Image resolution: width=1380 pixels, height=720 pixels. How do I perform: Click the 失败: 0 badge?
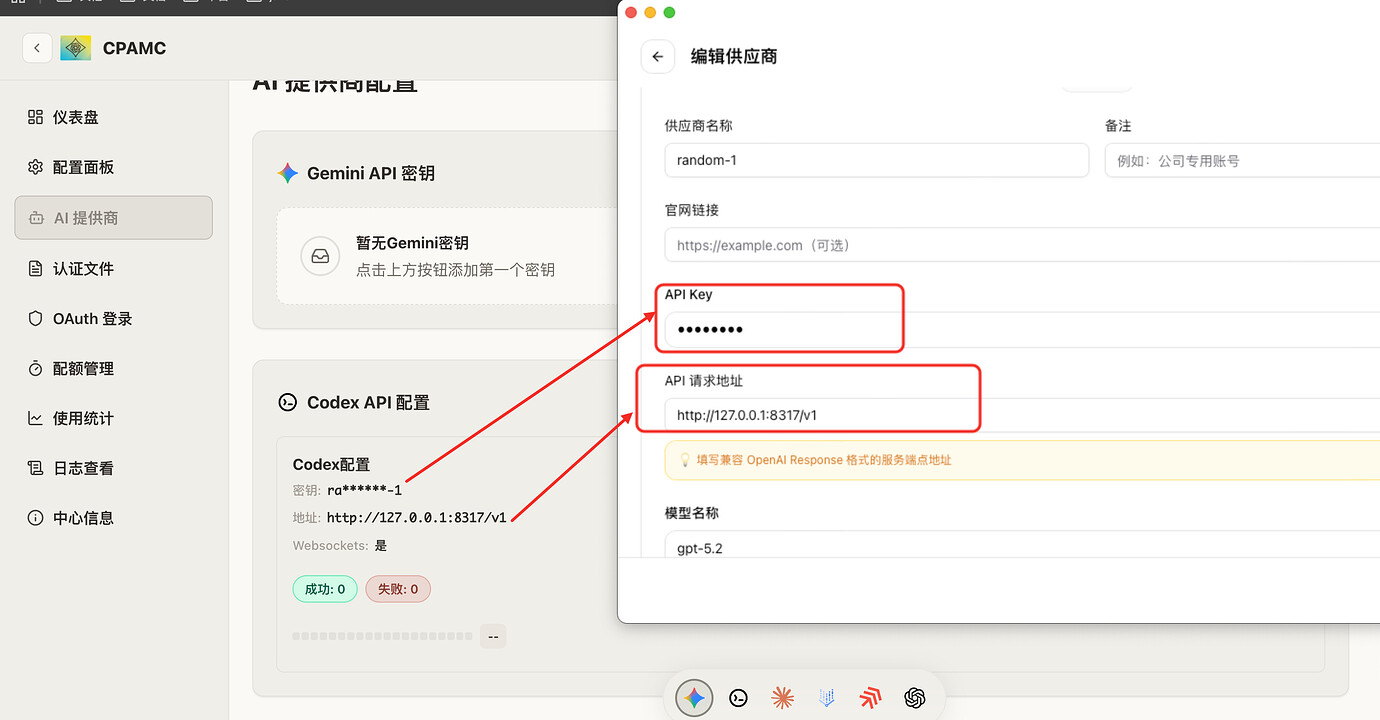(398, 589)
